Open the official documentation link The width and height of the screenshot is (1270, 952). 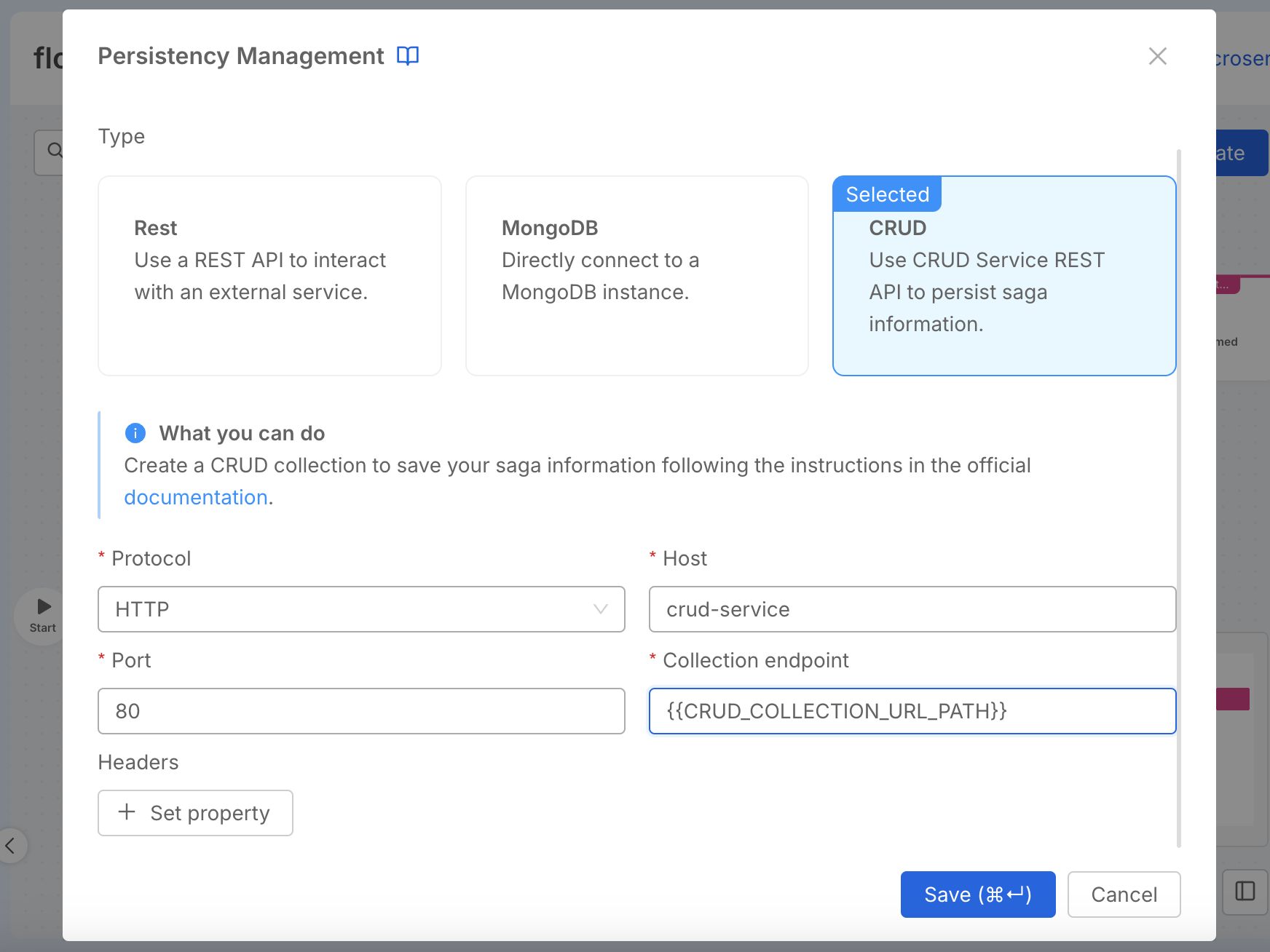point(196,496)
